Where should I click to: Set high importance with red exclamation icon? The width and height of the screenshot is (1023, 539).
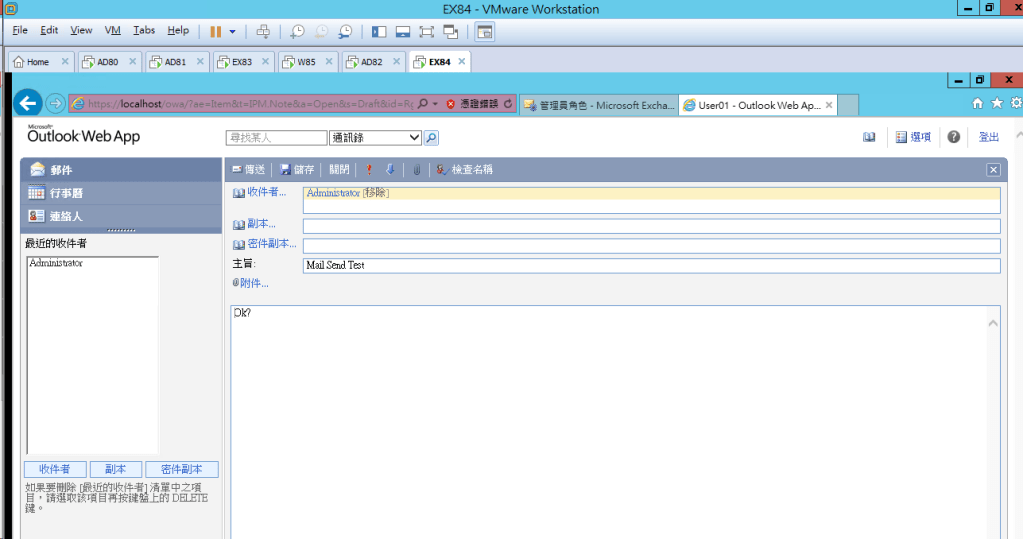tap(369, 170)
